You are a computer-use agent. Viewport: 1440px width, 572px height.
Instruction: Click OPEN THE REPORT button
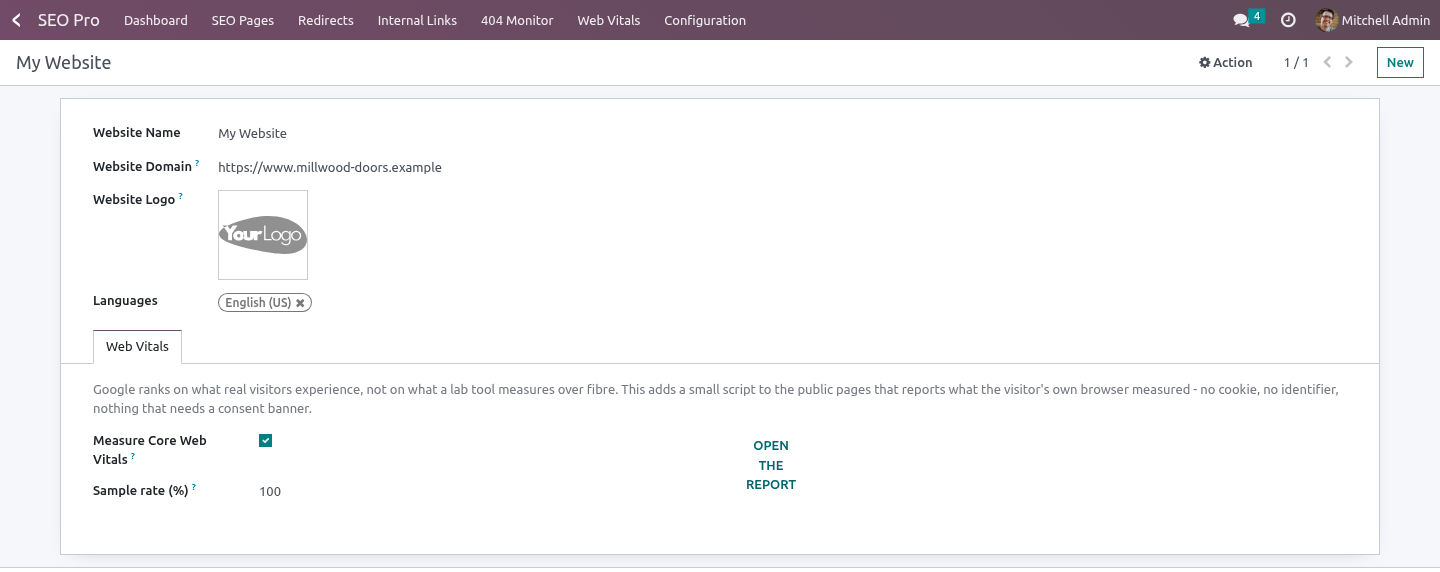click(771, 465)
